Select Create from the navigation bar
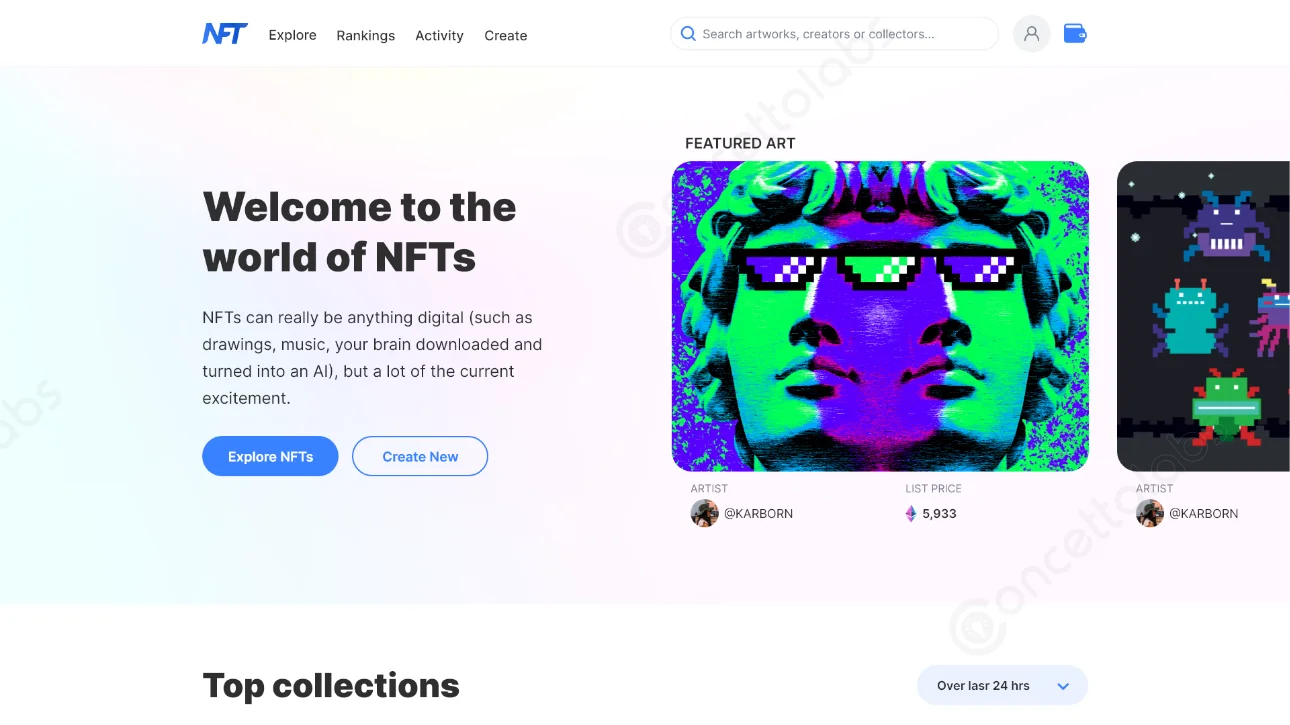The image size is (1290, 725). [x=505, y=35]
